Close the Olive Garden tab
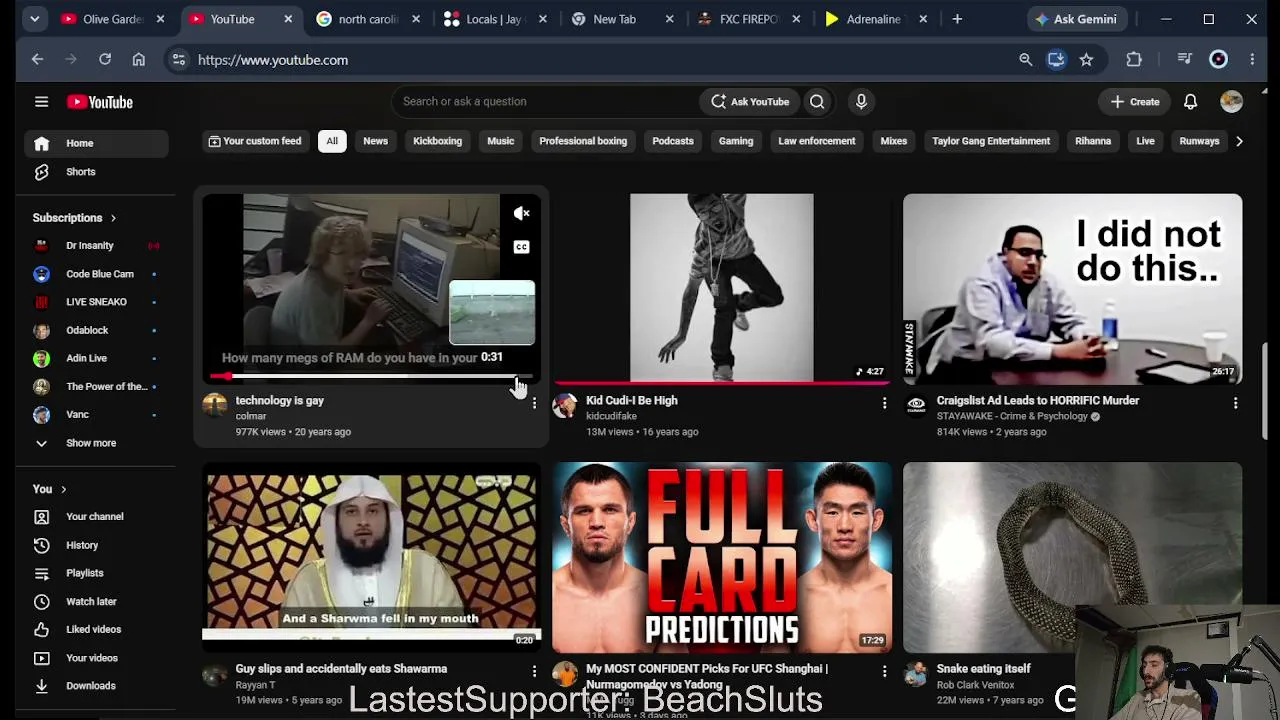 (160, 19)
